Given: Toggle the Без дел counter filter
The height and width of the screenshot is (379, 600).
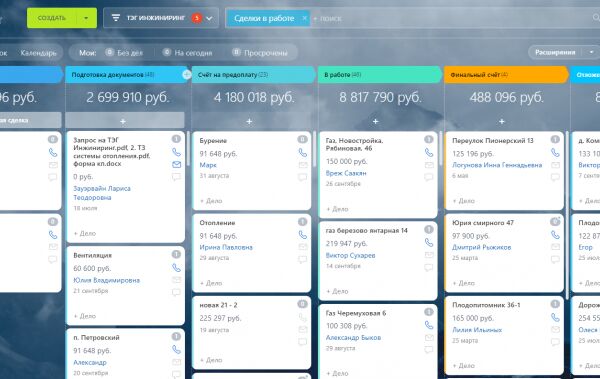Looking at the screenshot, I should [124, 52].
